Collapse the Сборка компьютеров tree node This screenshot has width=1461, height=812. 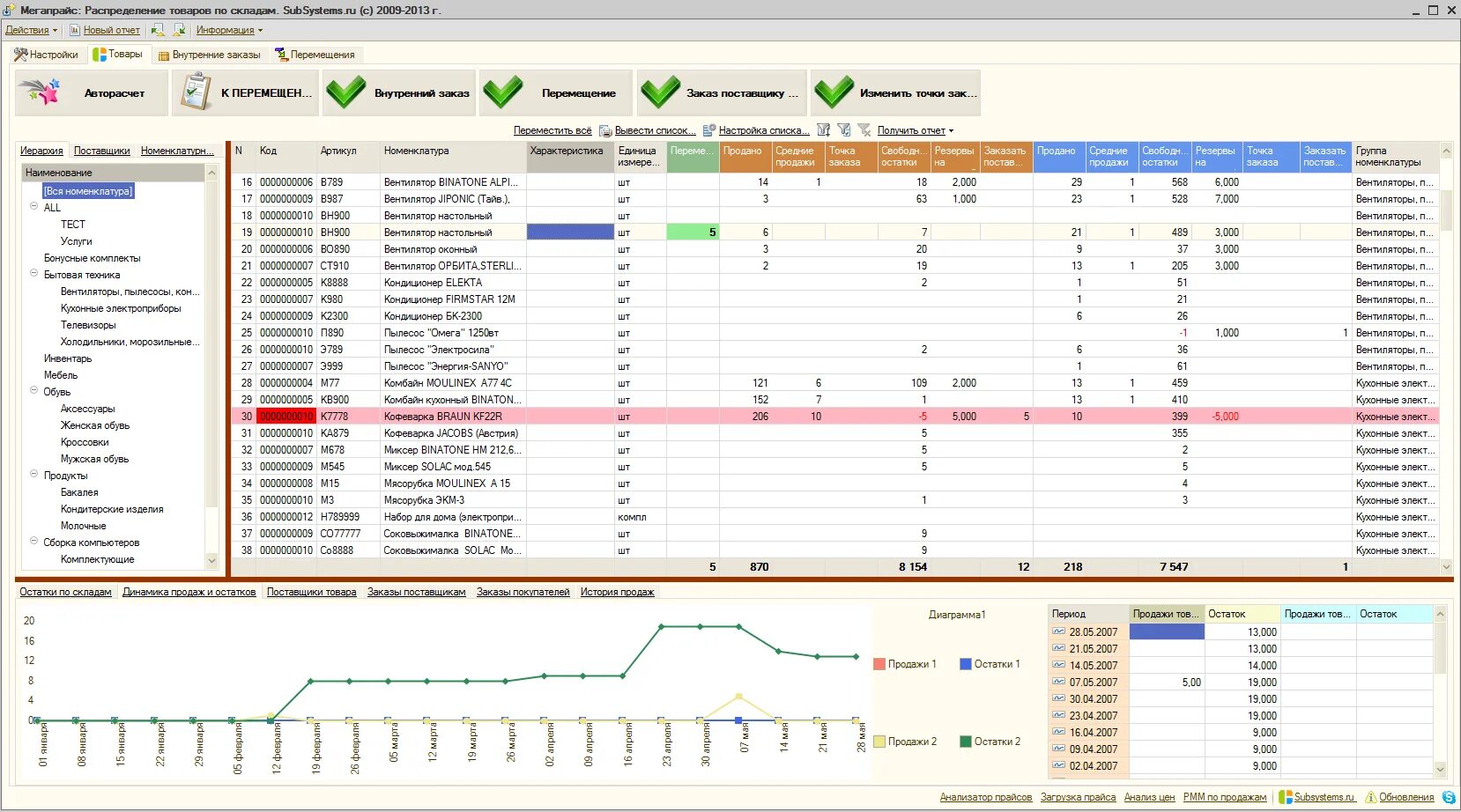point(34,541)
